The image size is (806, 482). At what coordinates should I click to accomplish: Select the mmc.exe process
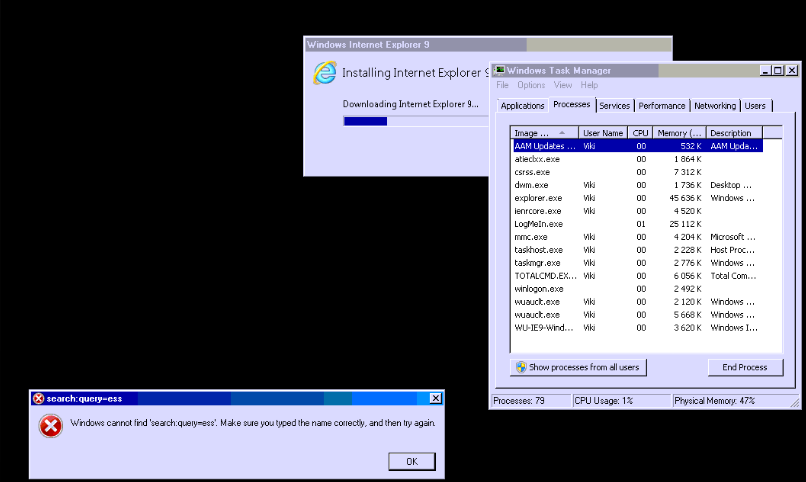[637, 237]
